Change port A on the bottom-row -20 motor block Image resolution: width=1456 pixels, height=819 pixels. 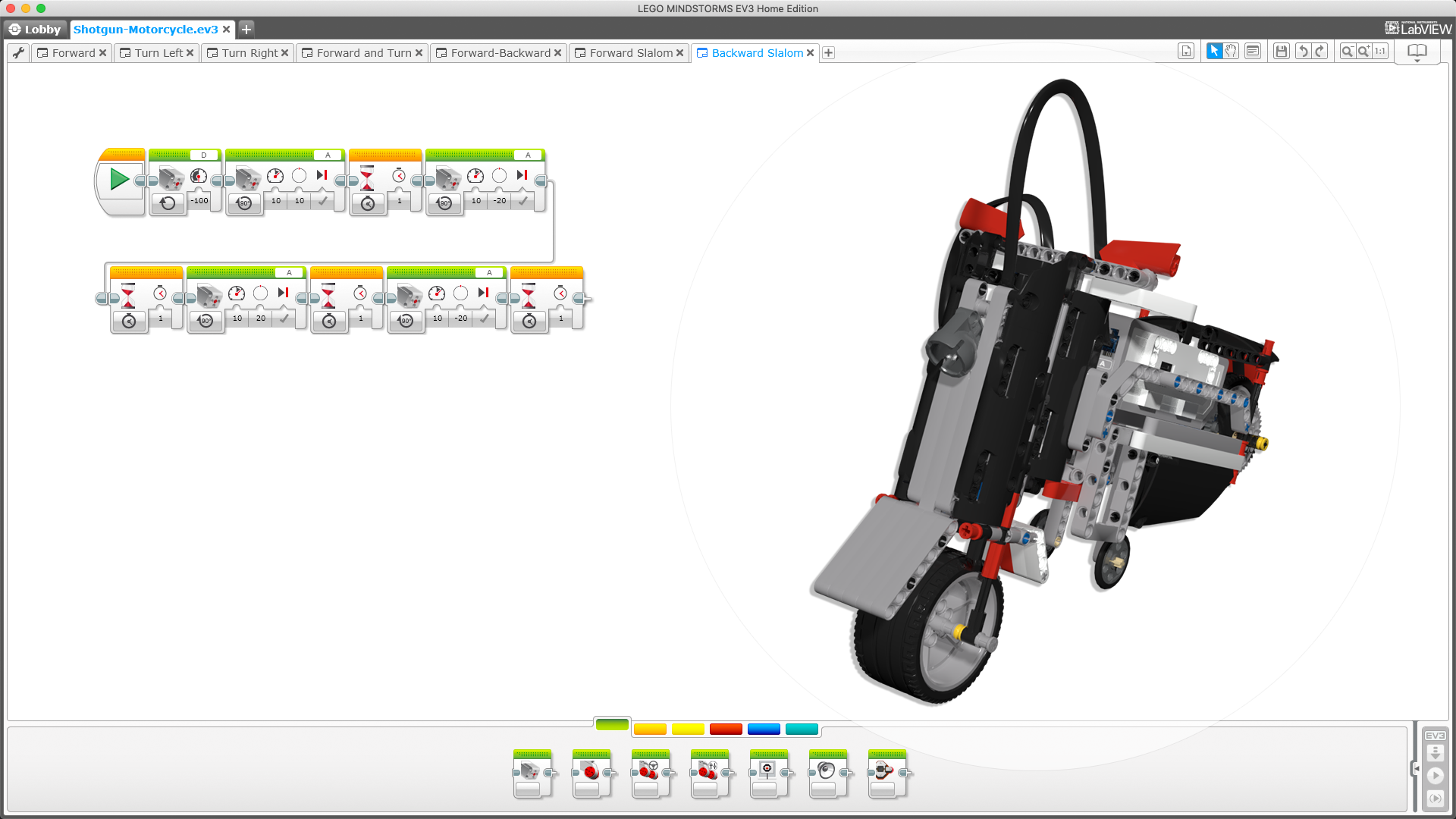(489, 272)
